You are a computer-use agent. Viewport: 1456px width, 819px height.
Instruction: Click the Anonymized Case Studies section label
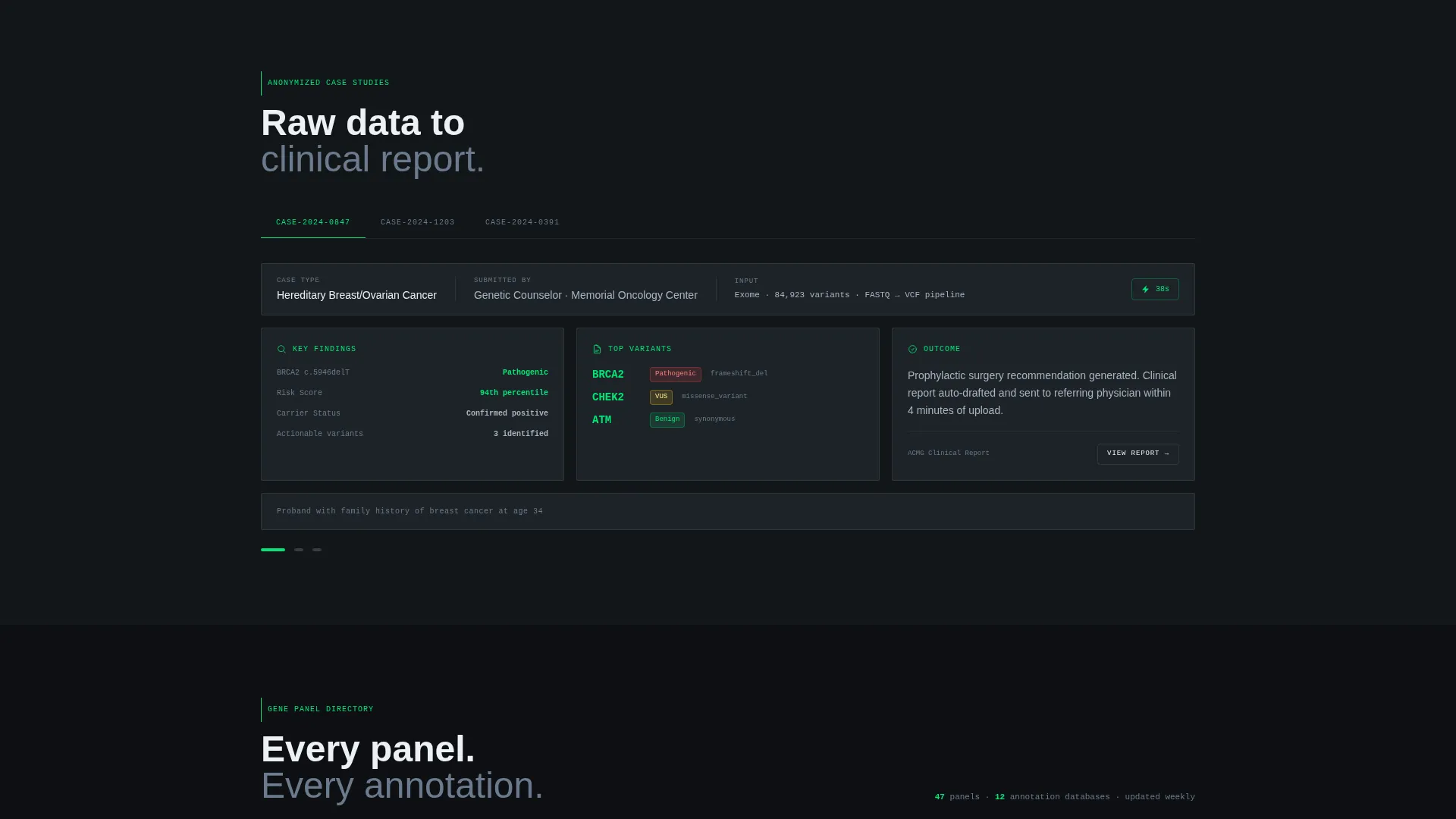click(328, 83)
